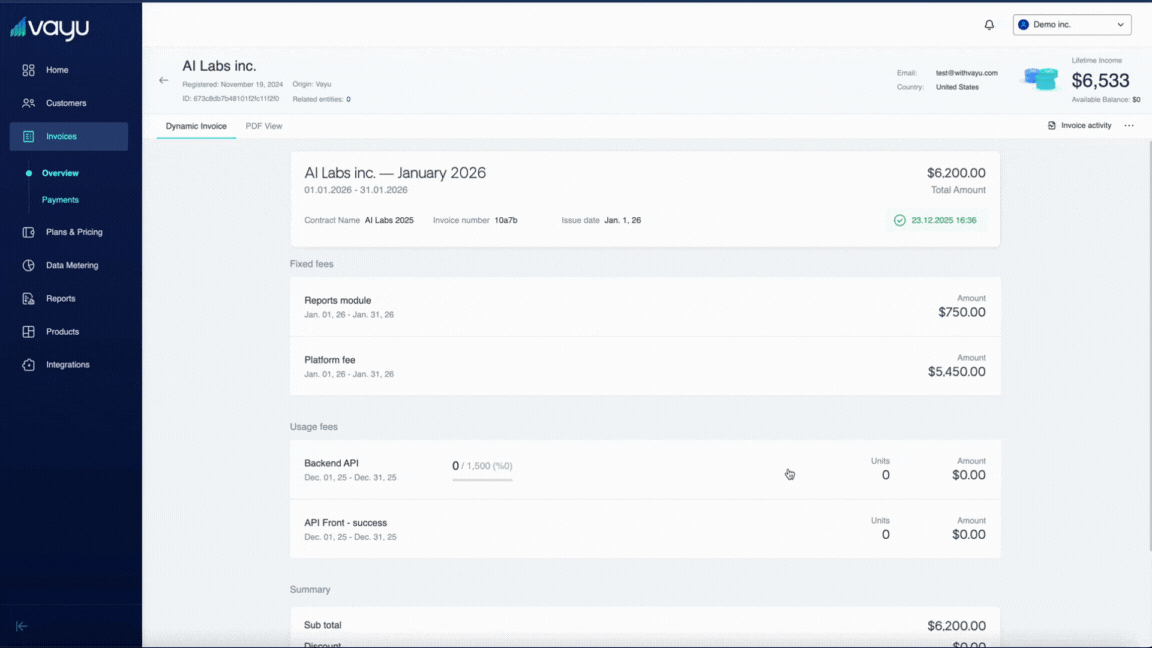This screenshot has height=648, width=1152.
Task: Click the Backend API usage progress bar
Action: (x=482, y=480)
